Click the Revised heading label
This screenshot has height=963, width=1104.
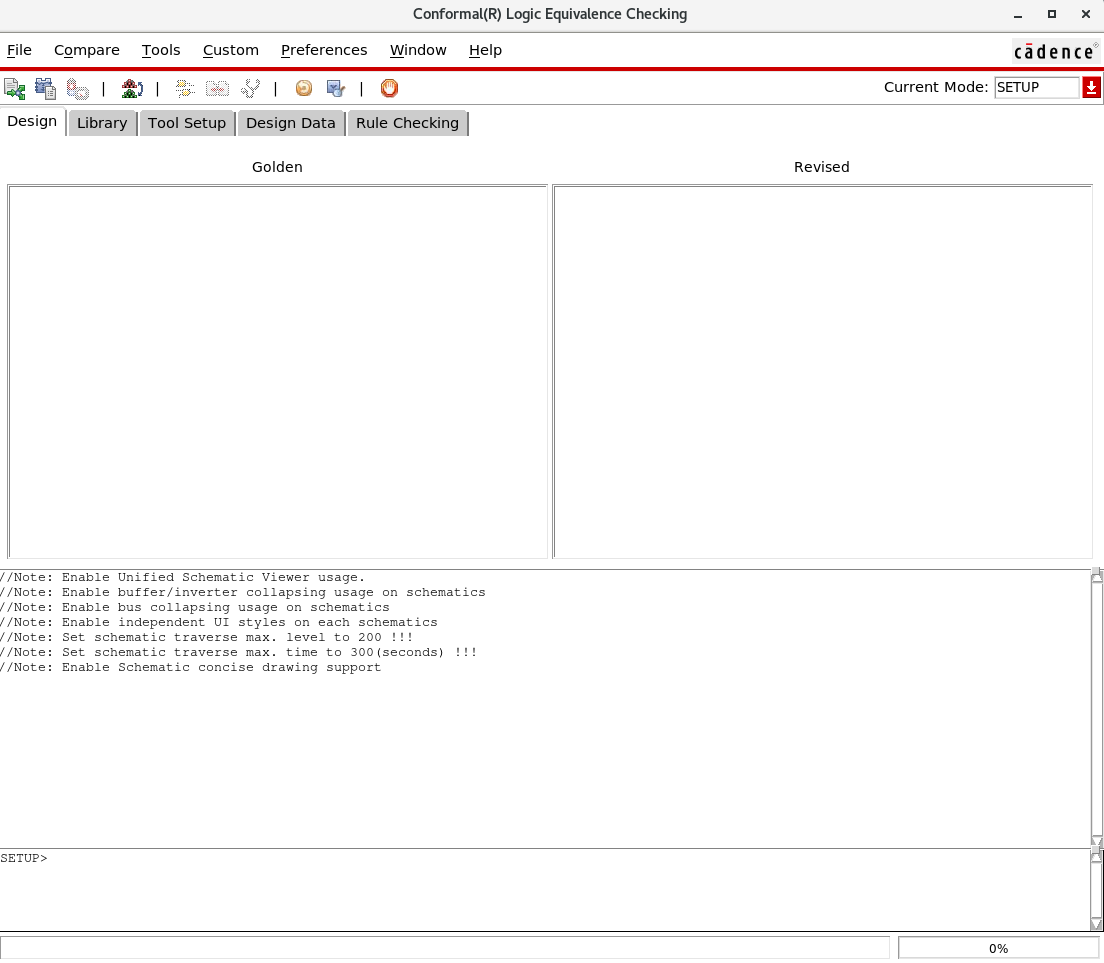pos(822,167)
